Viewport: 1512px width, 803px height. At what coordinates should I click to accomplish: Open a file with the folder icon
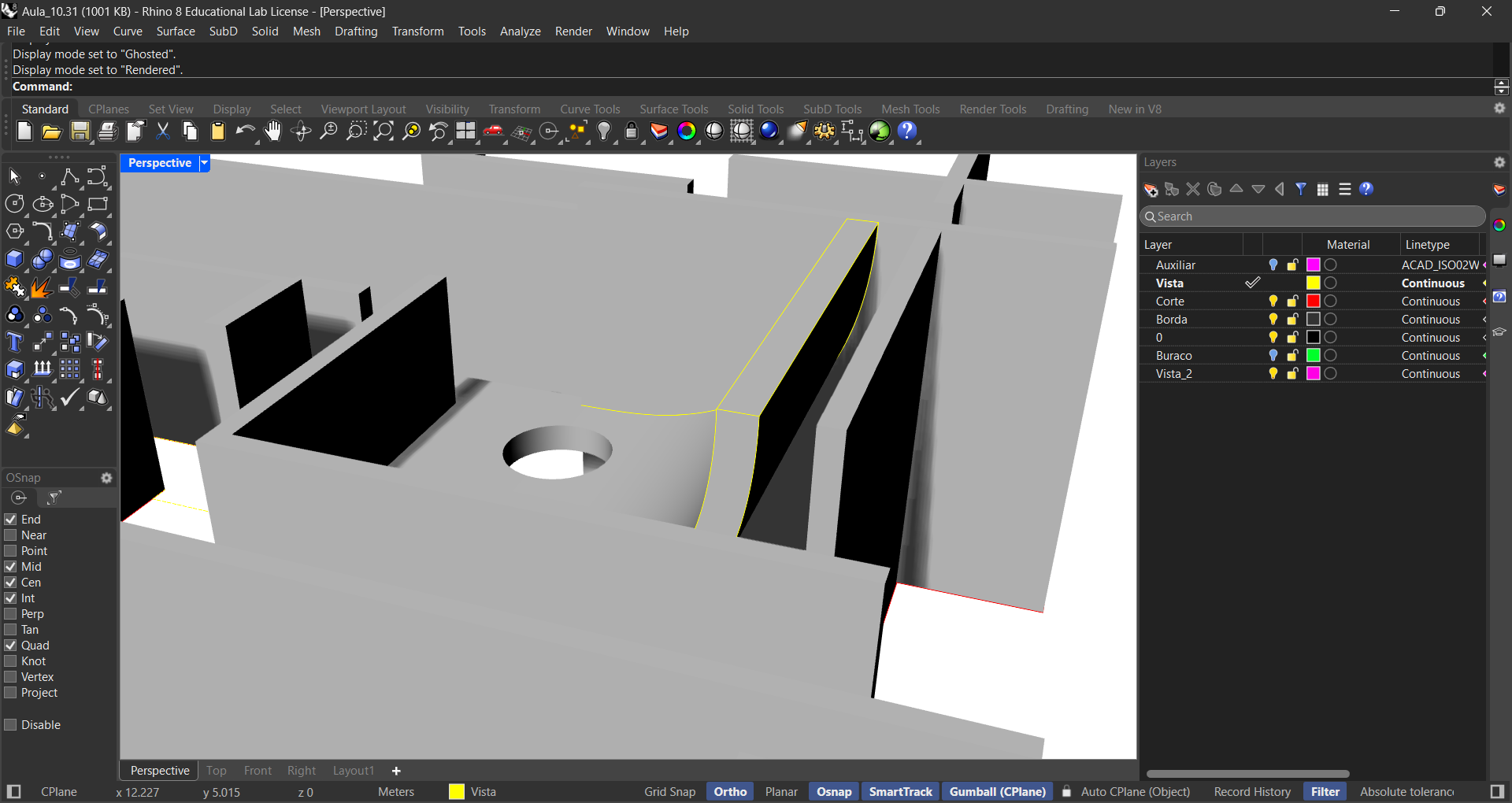pos(52,131)
